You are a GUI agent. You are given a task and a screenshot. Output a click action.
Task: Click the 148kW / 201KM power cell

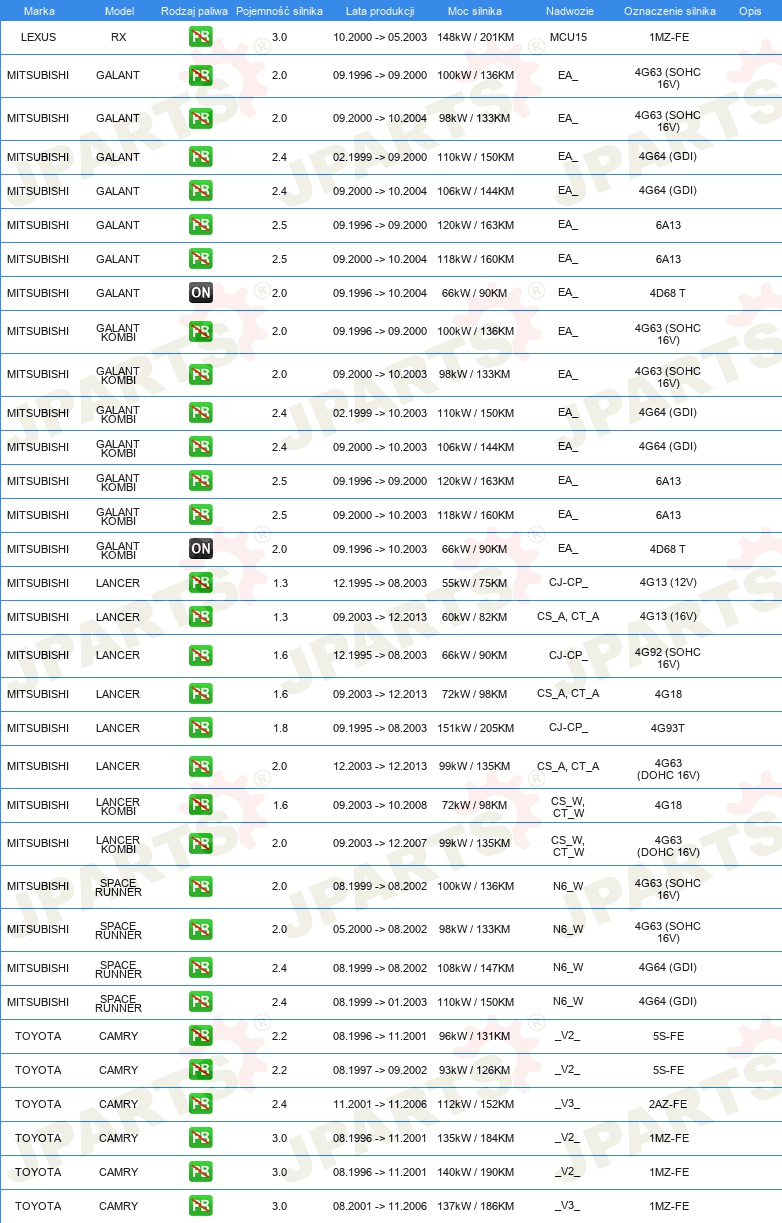tap(476, 37)
